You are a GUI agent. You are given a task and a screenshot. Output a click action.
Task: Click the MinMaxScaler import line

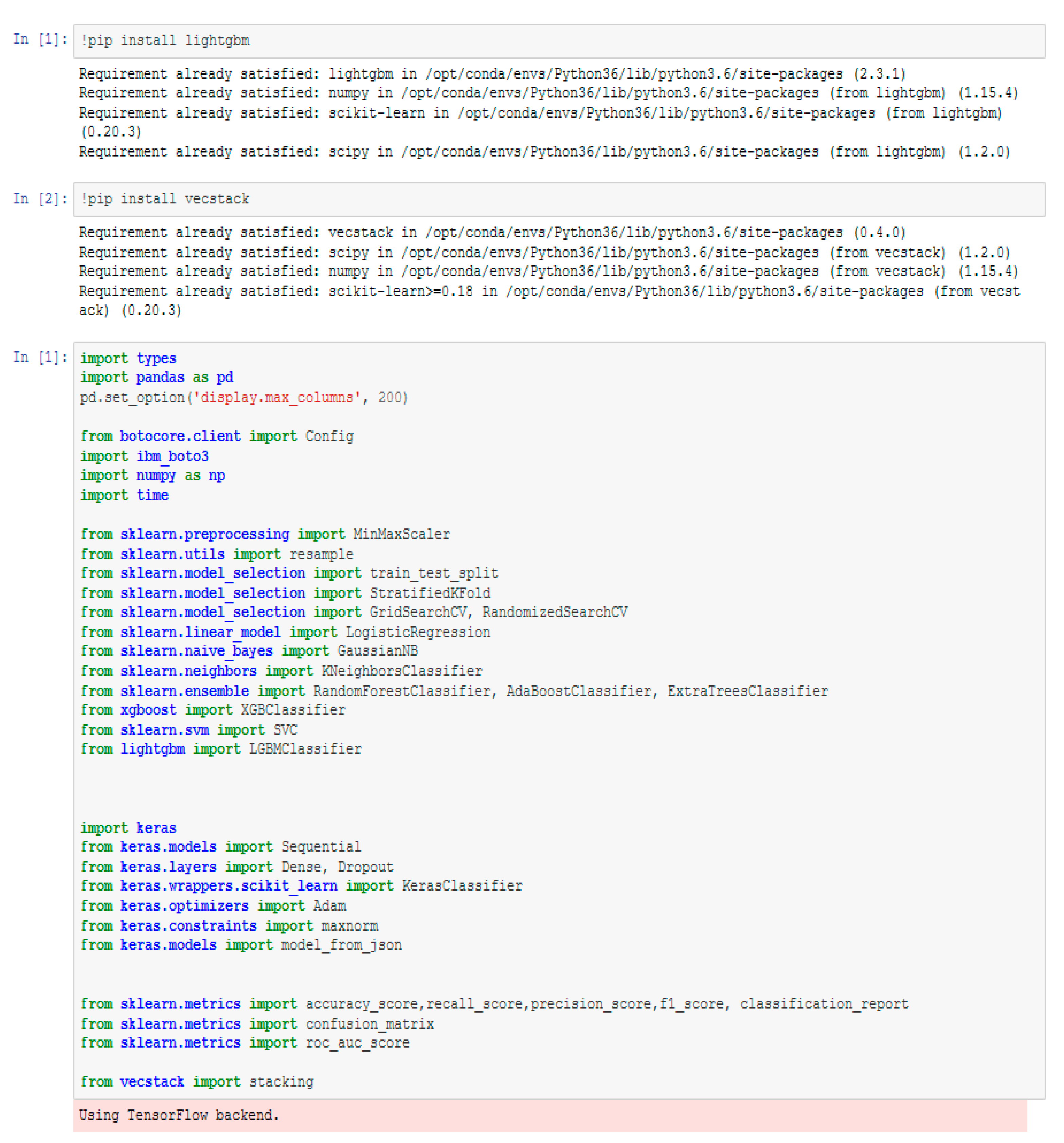tap(265, 534)
